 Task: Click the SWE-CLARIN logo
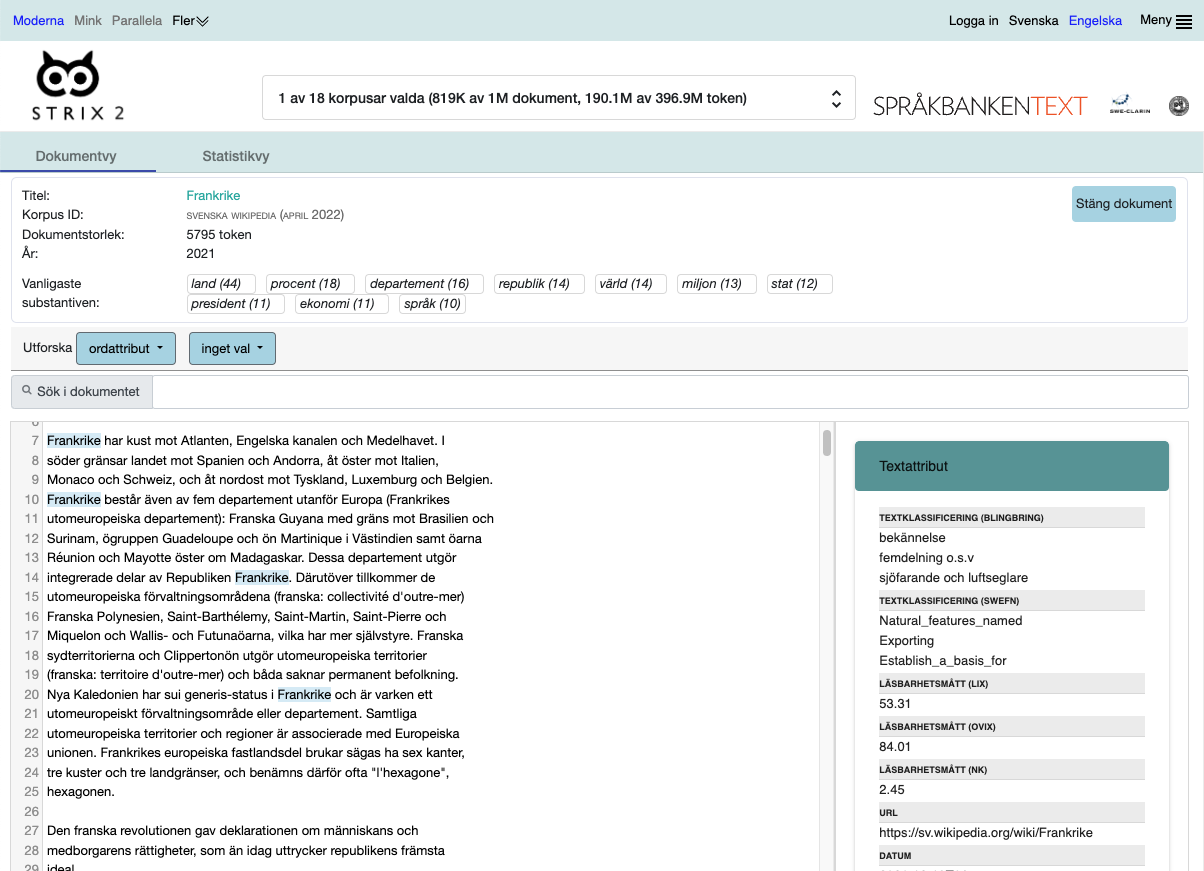click(x=1129, y=104)
